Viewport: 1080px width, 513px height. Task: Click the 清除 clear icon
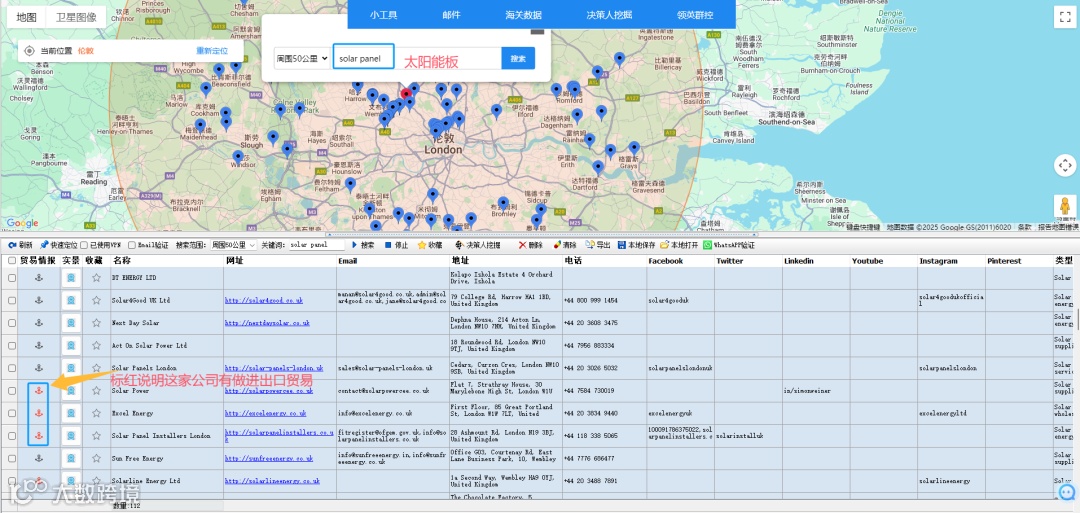(x=556, y=245)
